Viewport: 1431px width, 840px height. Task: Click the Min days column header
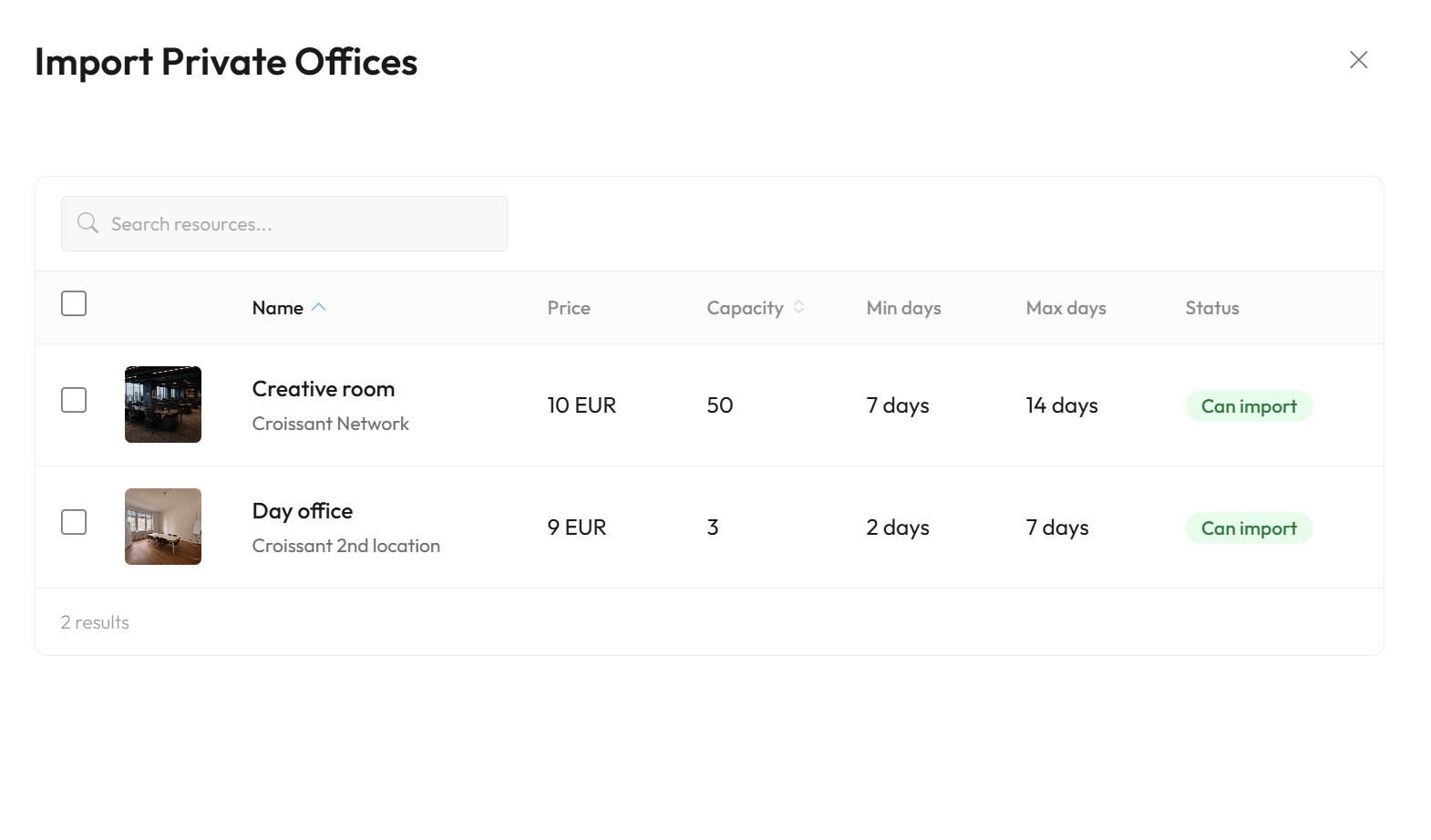[903, 308]
